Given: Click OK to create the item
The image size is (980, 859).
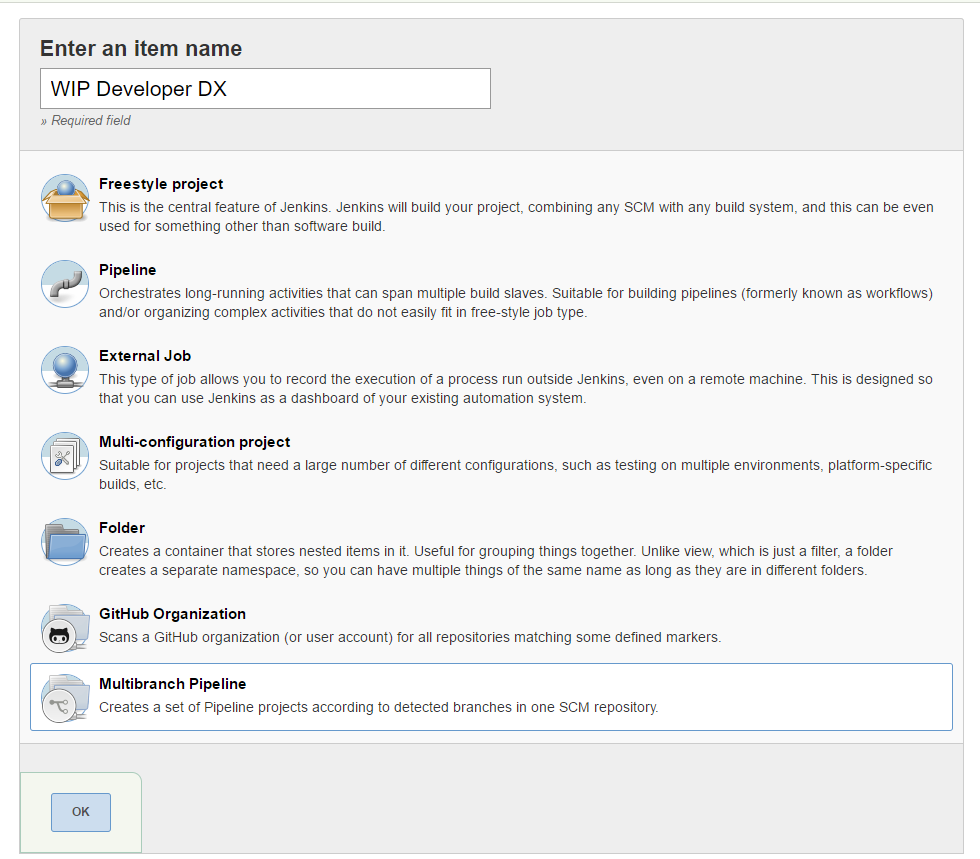Looking at the screenshot, I should click(x=81, y=811).
